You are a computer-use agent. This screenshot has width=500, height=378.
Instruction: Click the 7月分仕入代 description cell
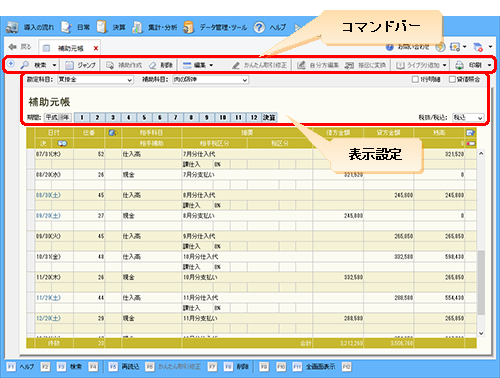pos(247,154)
